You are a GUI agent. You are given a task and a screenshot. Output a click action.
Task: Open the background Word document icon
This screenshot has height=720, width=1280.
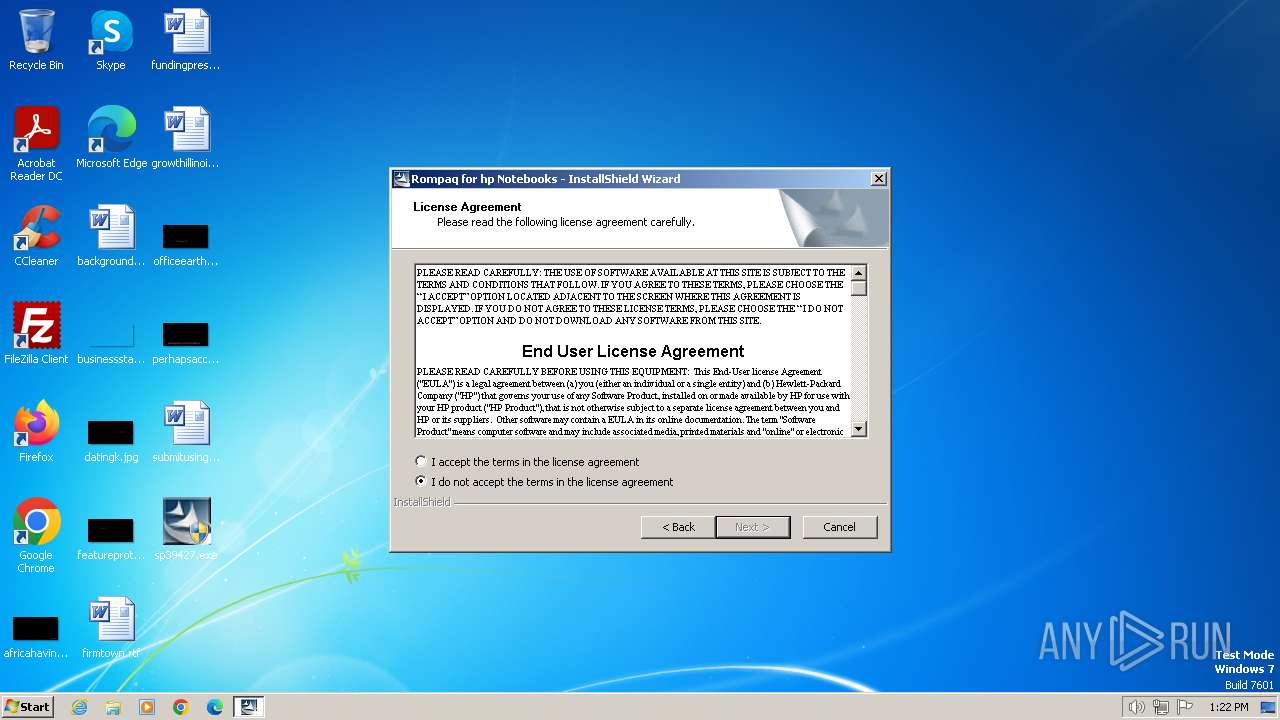111,235
